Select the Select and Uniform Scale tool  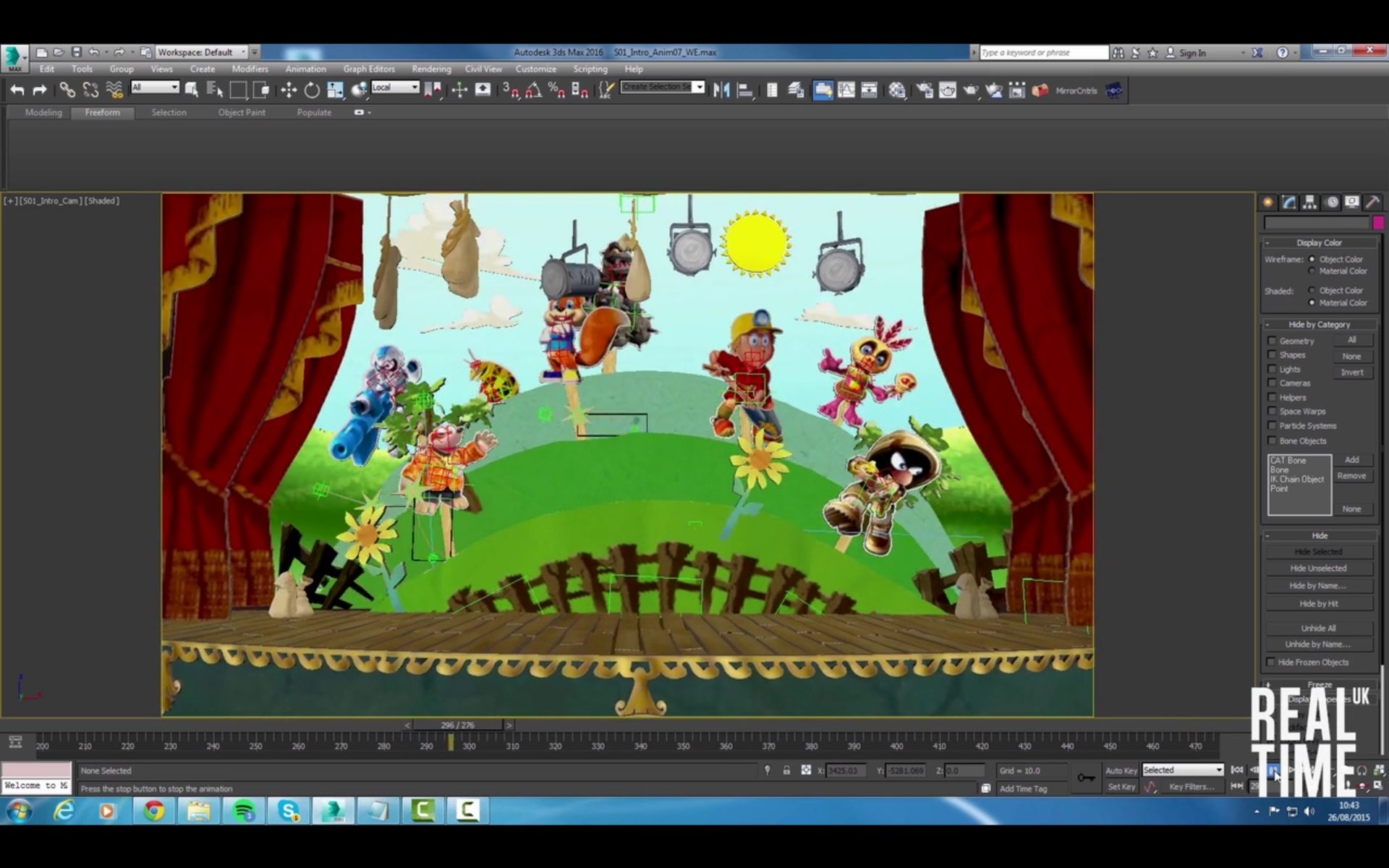tap(335, 90)
